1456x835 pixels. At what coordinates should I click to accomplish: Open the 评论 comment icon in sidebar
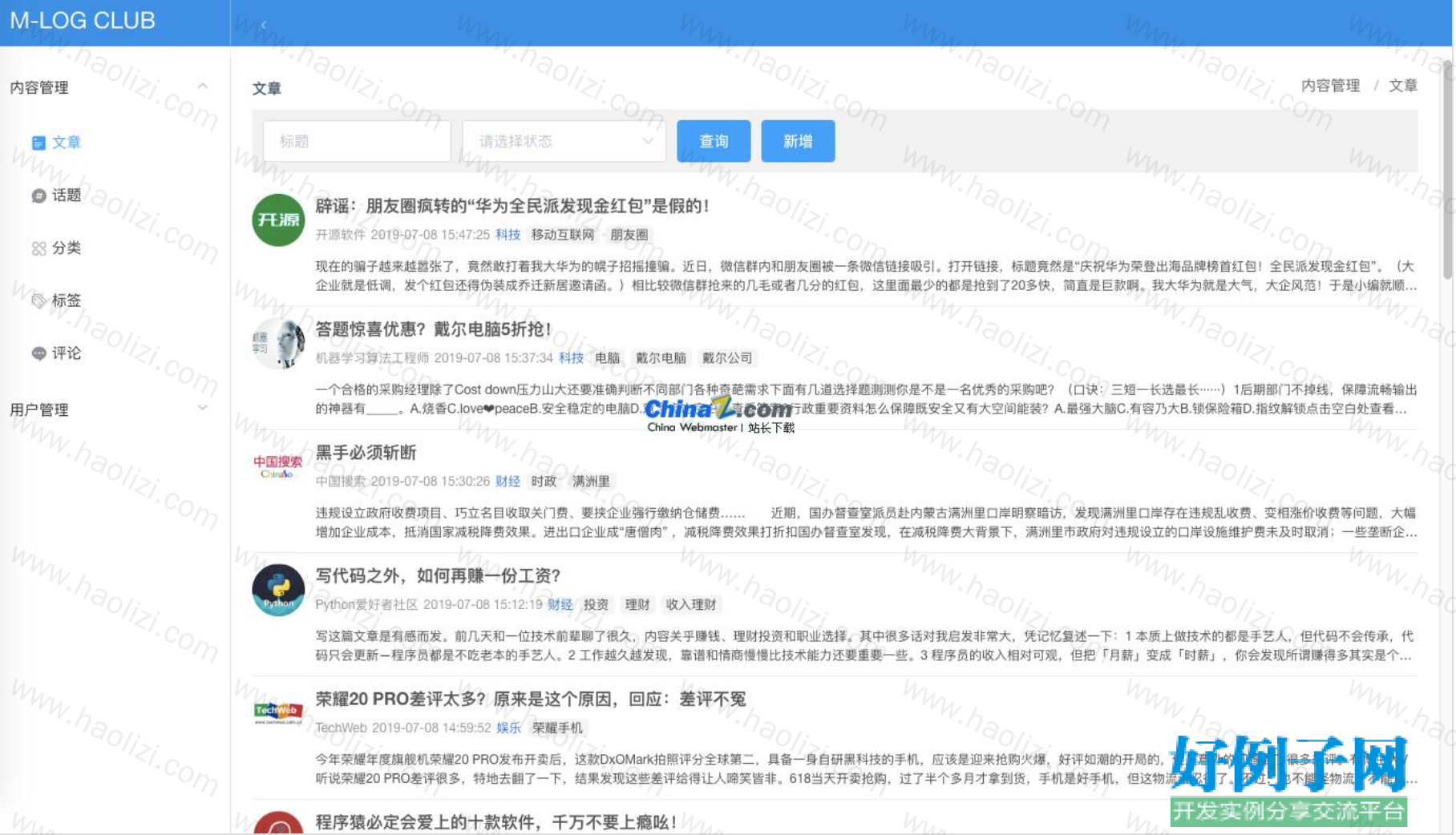pos(38,353)
